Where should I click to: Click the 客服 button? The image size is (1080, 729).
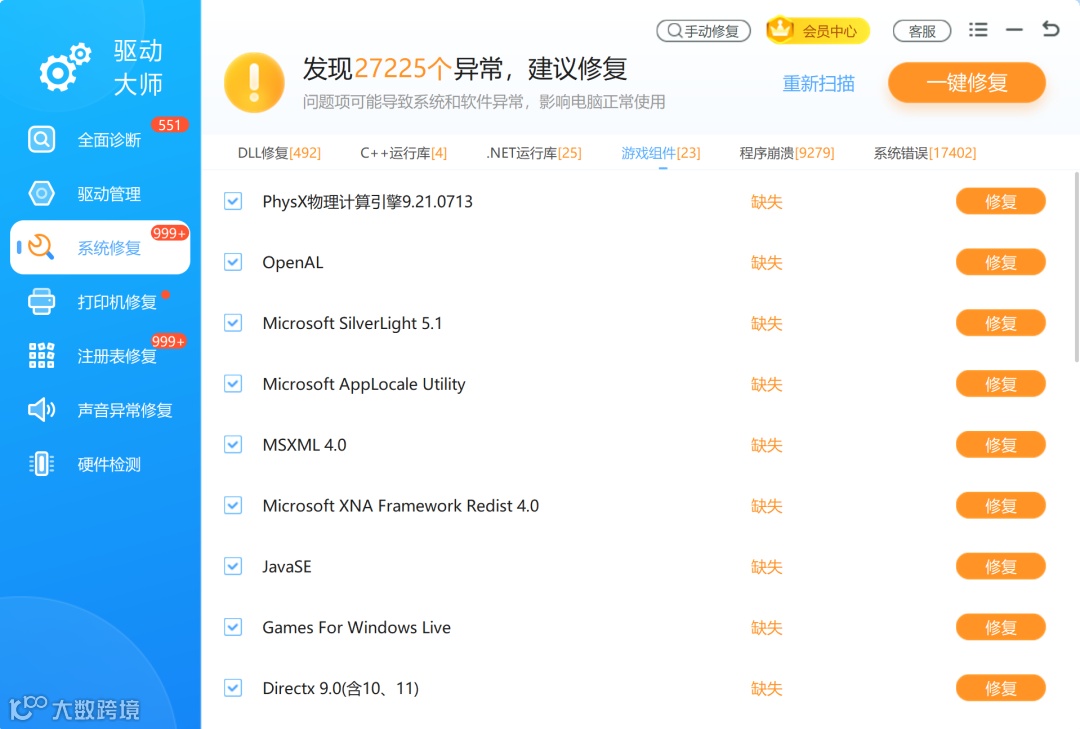click(x=922, y=31)
